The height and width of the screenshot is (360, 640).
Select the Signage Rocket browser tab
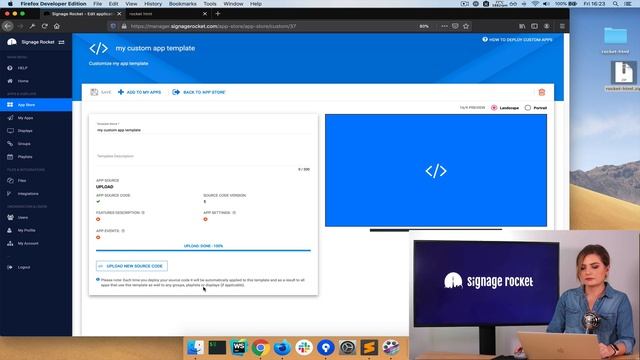point(82,14)
